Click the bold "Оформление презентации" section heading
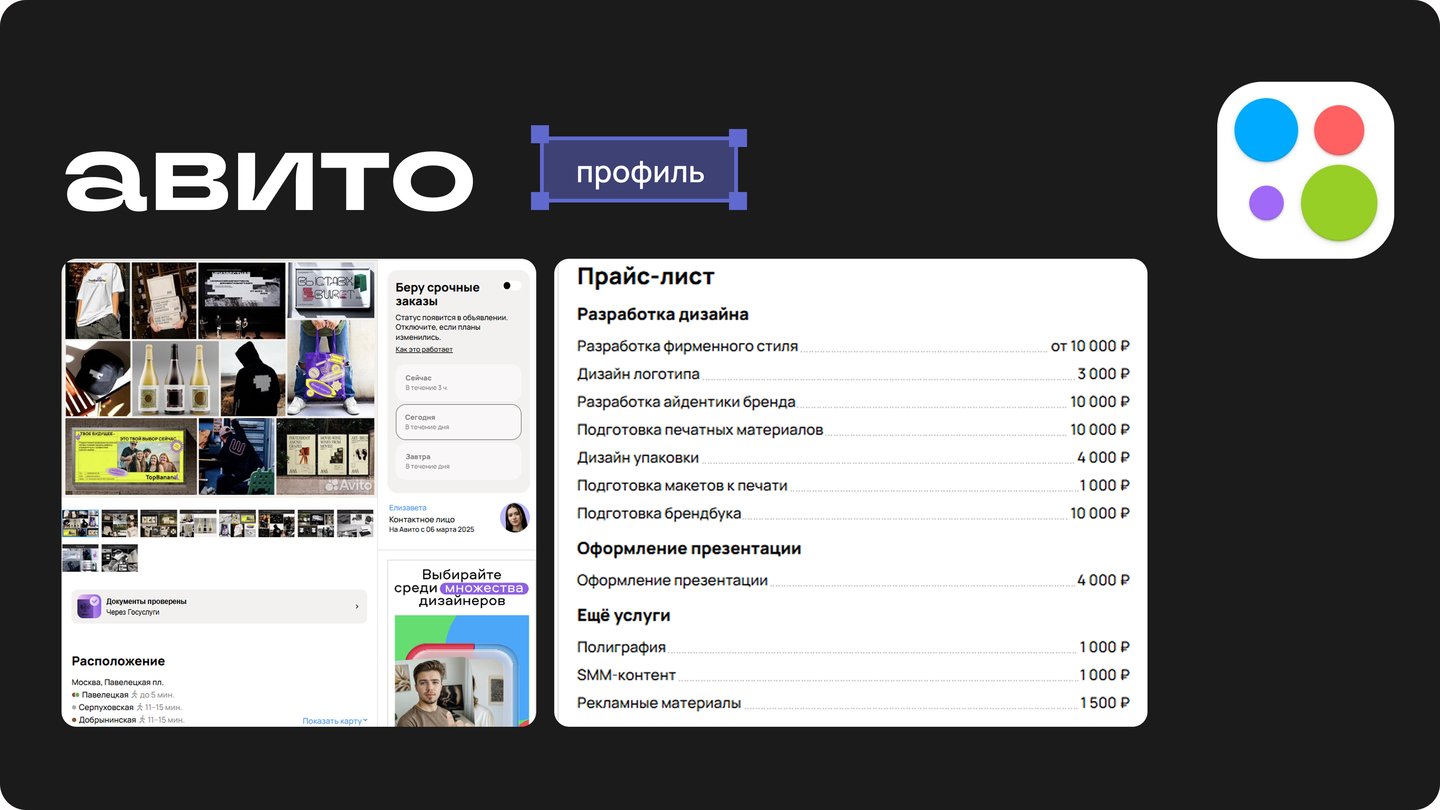Image resolution: width=1440 pixels, height=810 pixels. [689, 548]
